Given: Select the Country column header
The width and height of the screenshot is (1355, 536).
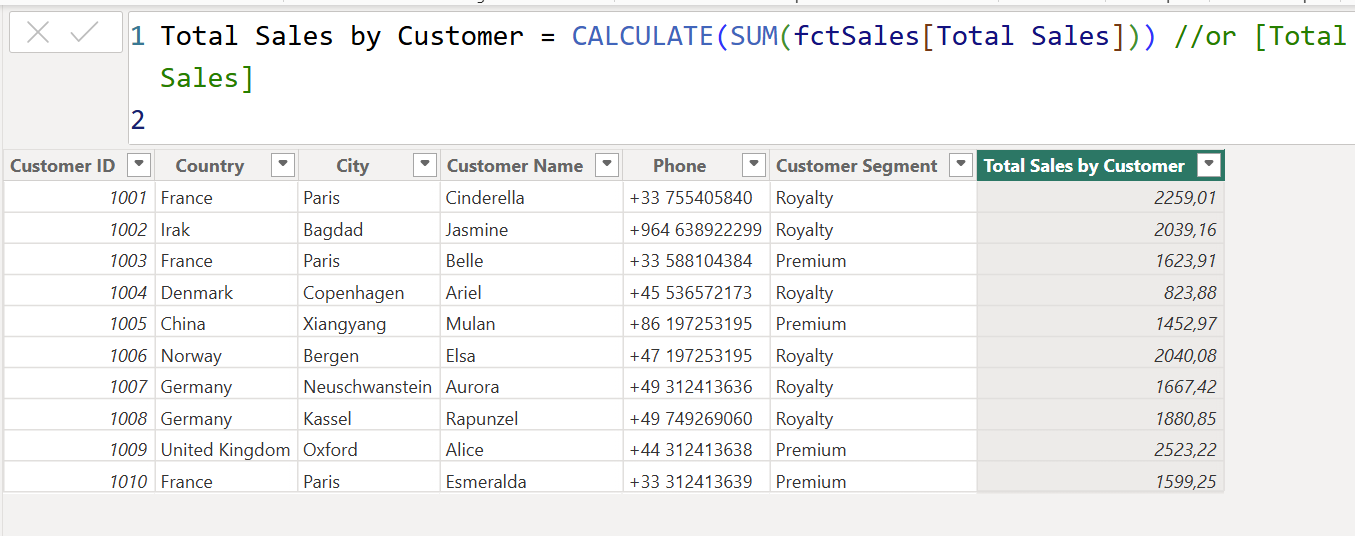Looking at the screenshot, I should (x=209, y=166).
